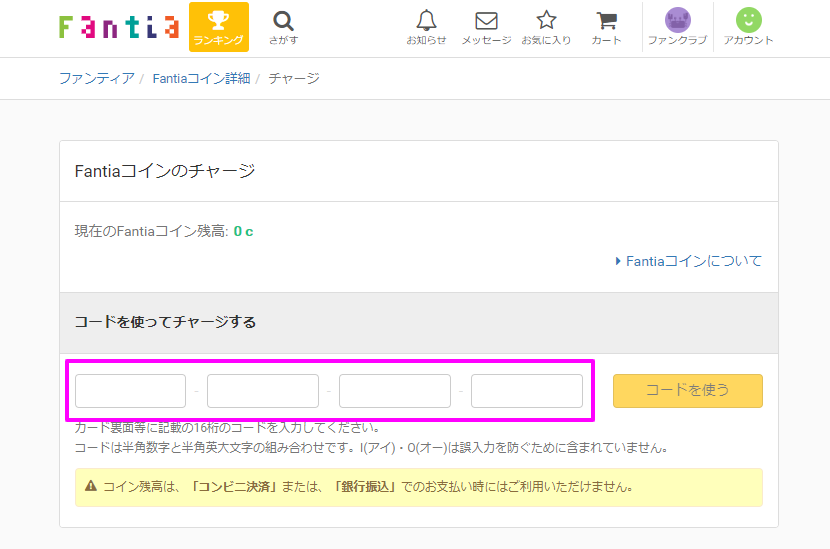Viewport: 830px width, 549px height.
Task: Open メッセージ envelope inbox
Action: [486, 27]
